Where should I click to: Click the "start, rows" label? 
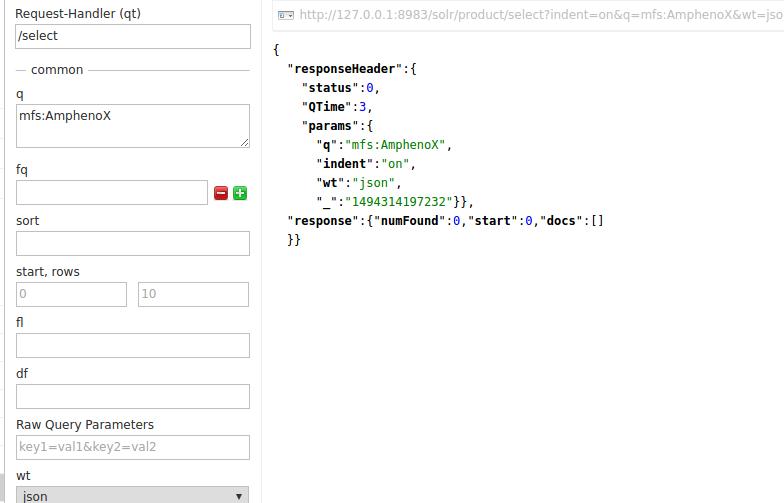48,272
